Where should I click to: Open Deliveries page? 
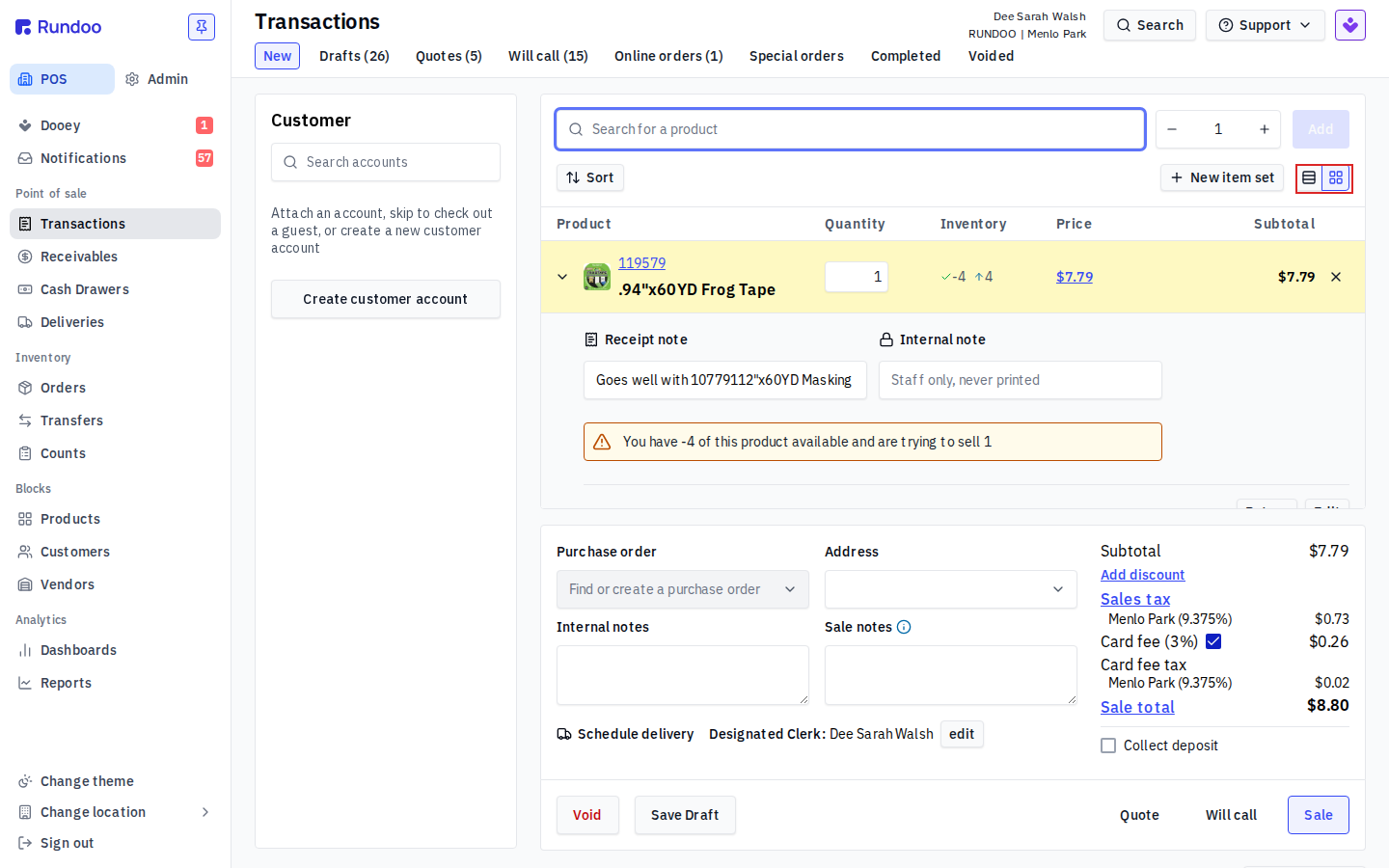(115, 322)
